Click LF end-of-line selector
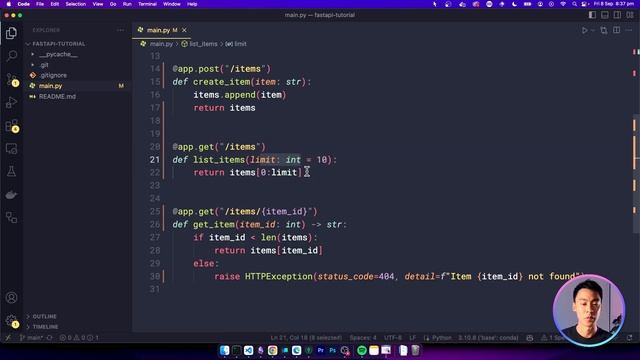Viewport: 640px width, 360px height. click(413, 338)
